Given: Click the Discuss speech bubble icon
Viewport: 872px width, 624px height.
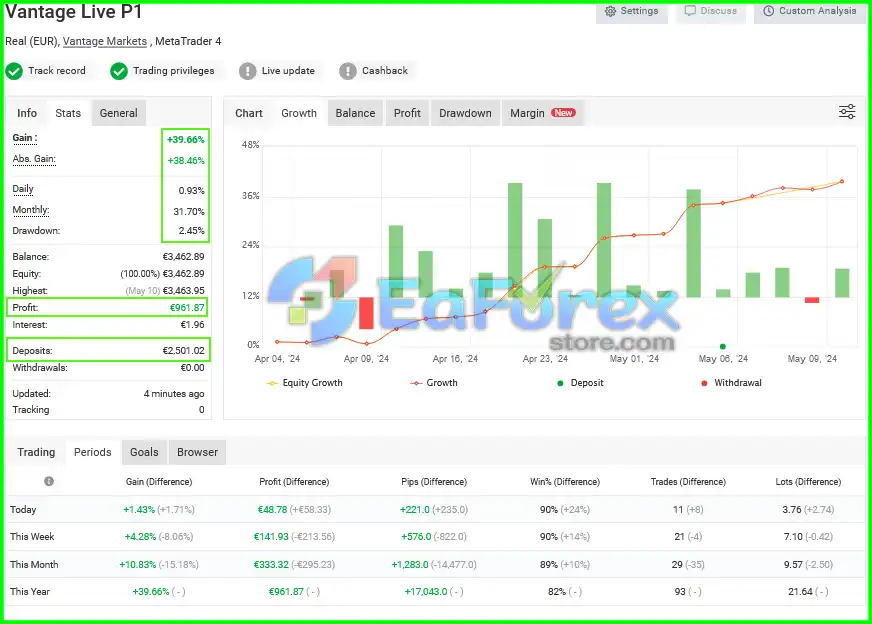Looking at the screenshot, I should click(x=690, y=11).
